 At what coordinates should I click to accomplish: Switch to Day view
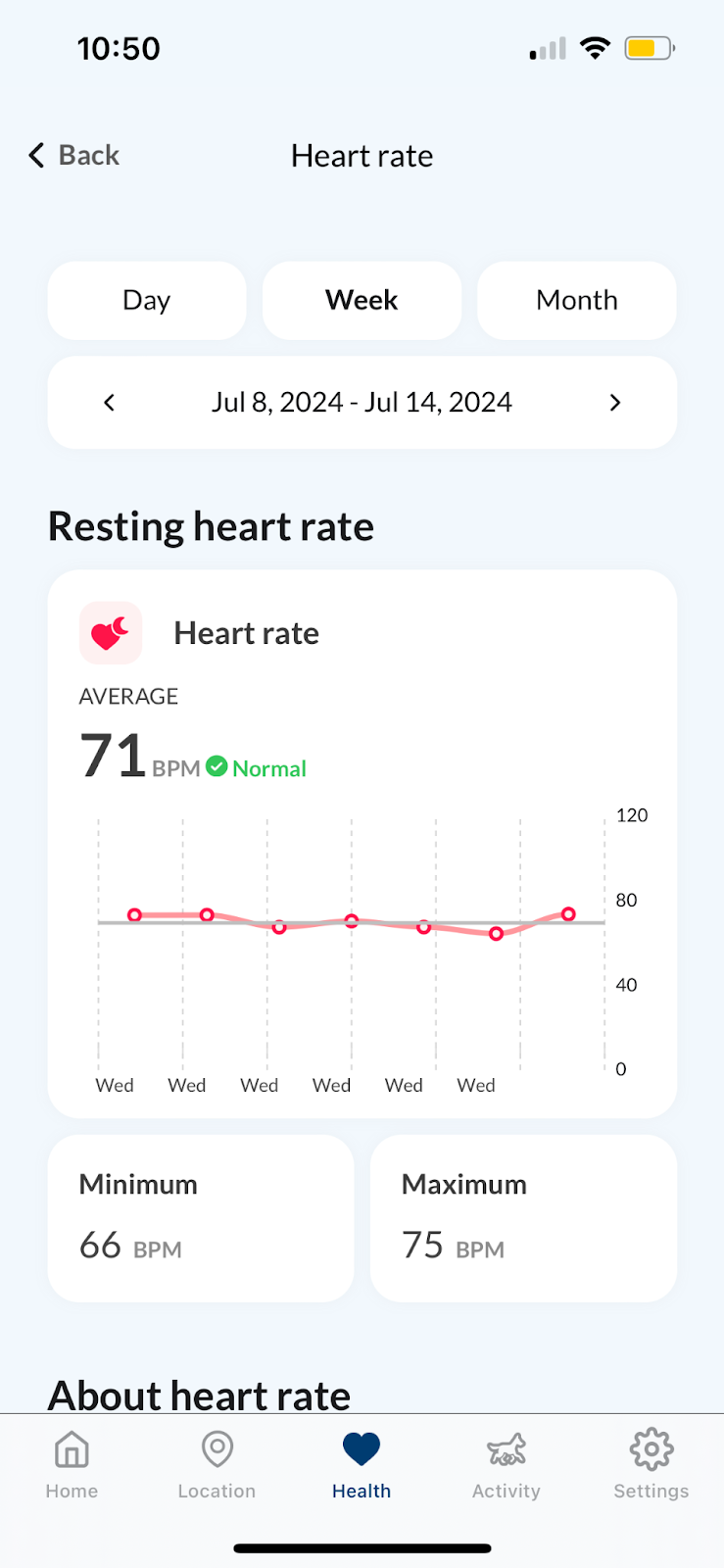(x=147, y=300)
